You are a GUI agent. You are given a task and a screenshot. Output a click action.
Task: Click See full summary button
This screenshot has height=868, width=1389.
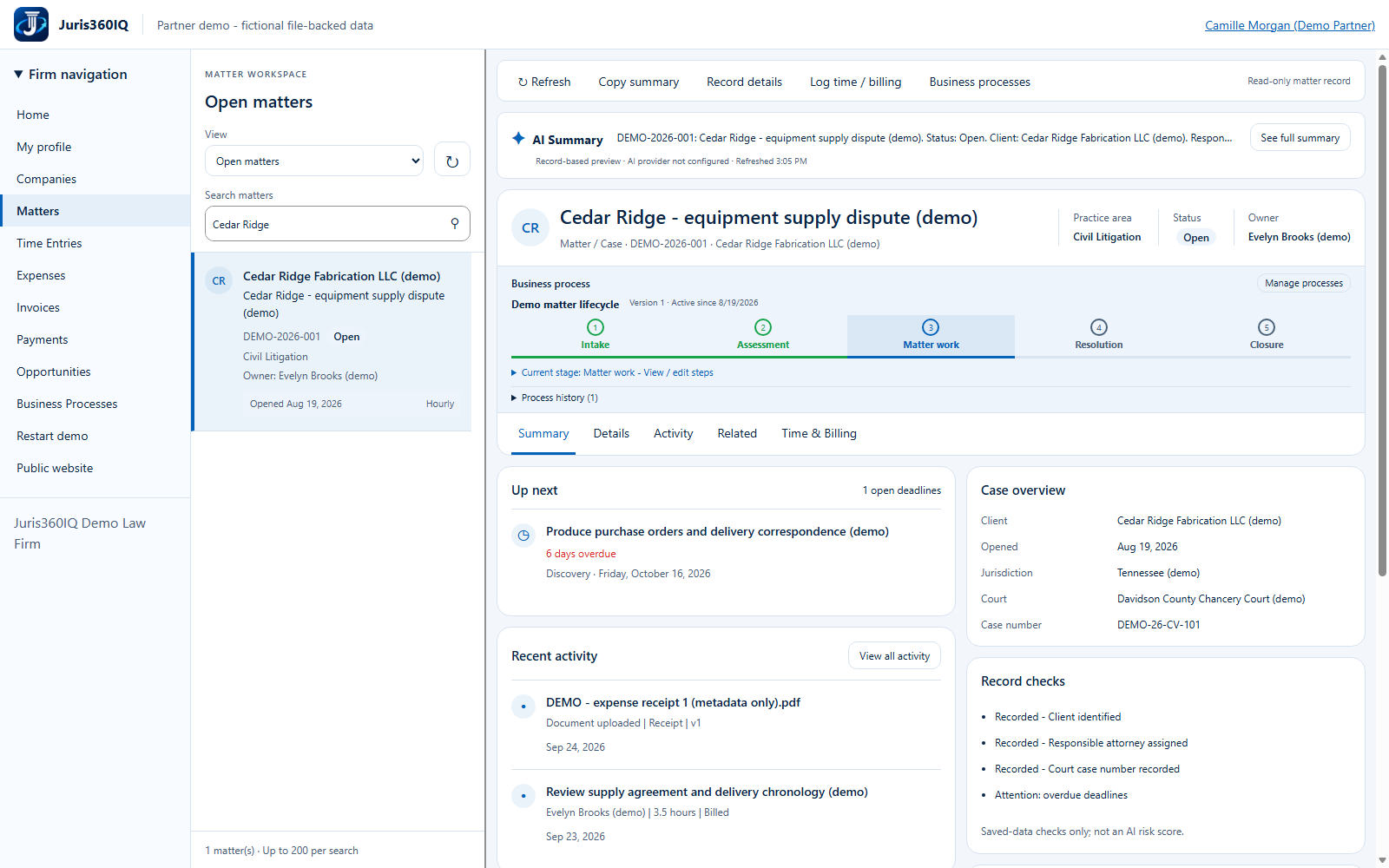(x=1300, y=138)
